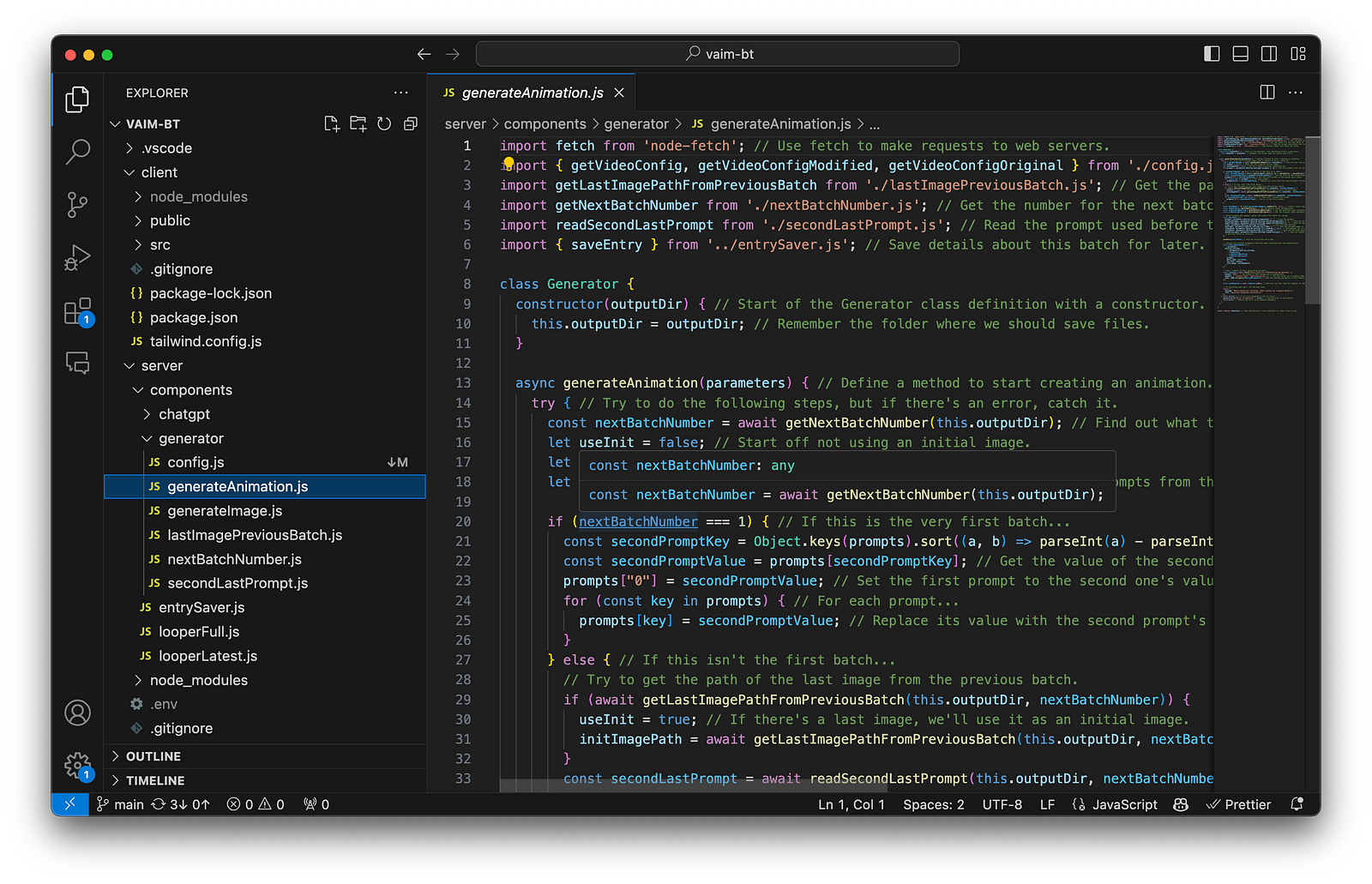This screenshot has height=884, width=1372.
Task: Toggle the secondary side bar
Action: [1269, 54]
